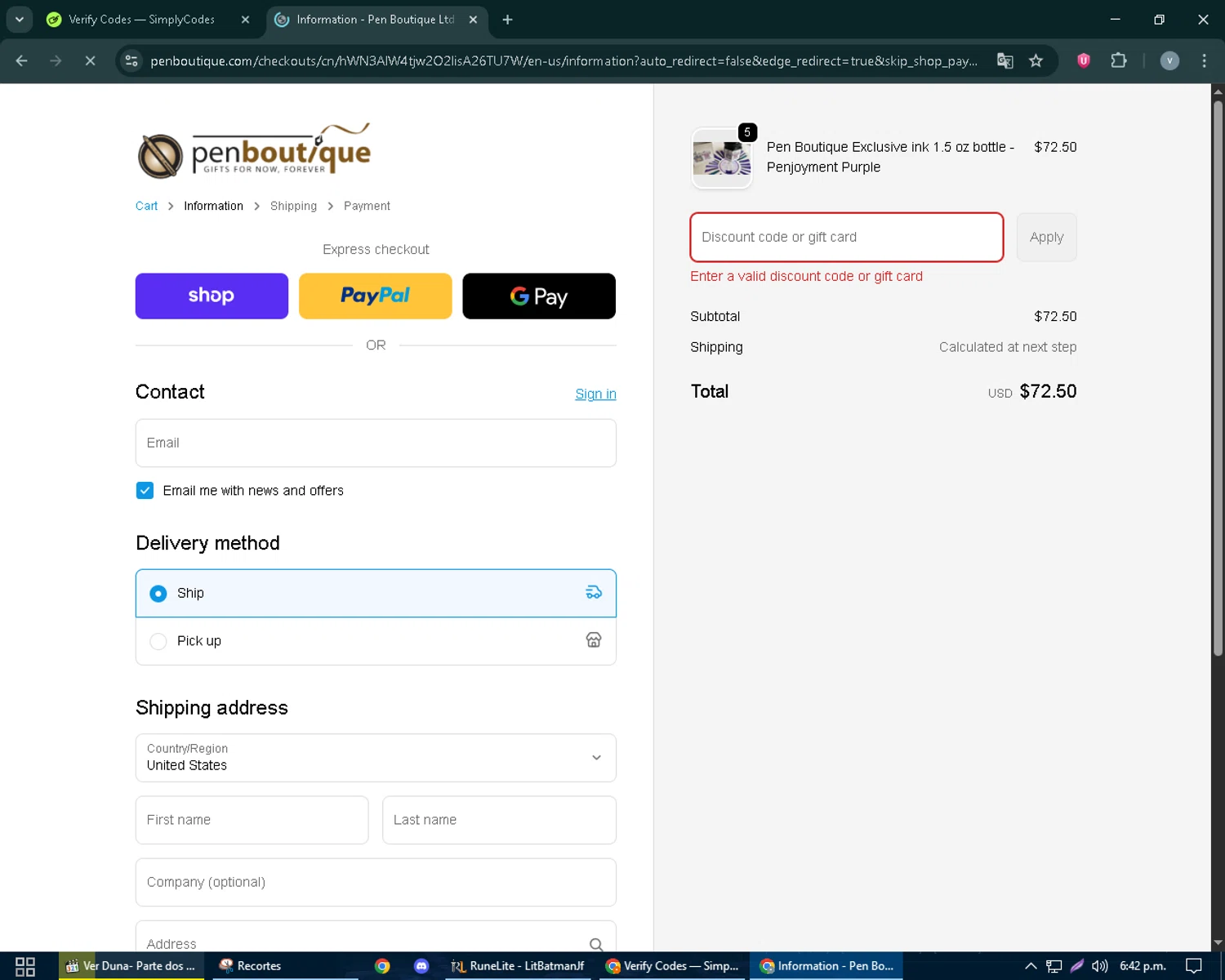
Task: Click the network tray icon
Action: click(x=1054, y=966)
